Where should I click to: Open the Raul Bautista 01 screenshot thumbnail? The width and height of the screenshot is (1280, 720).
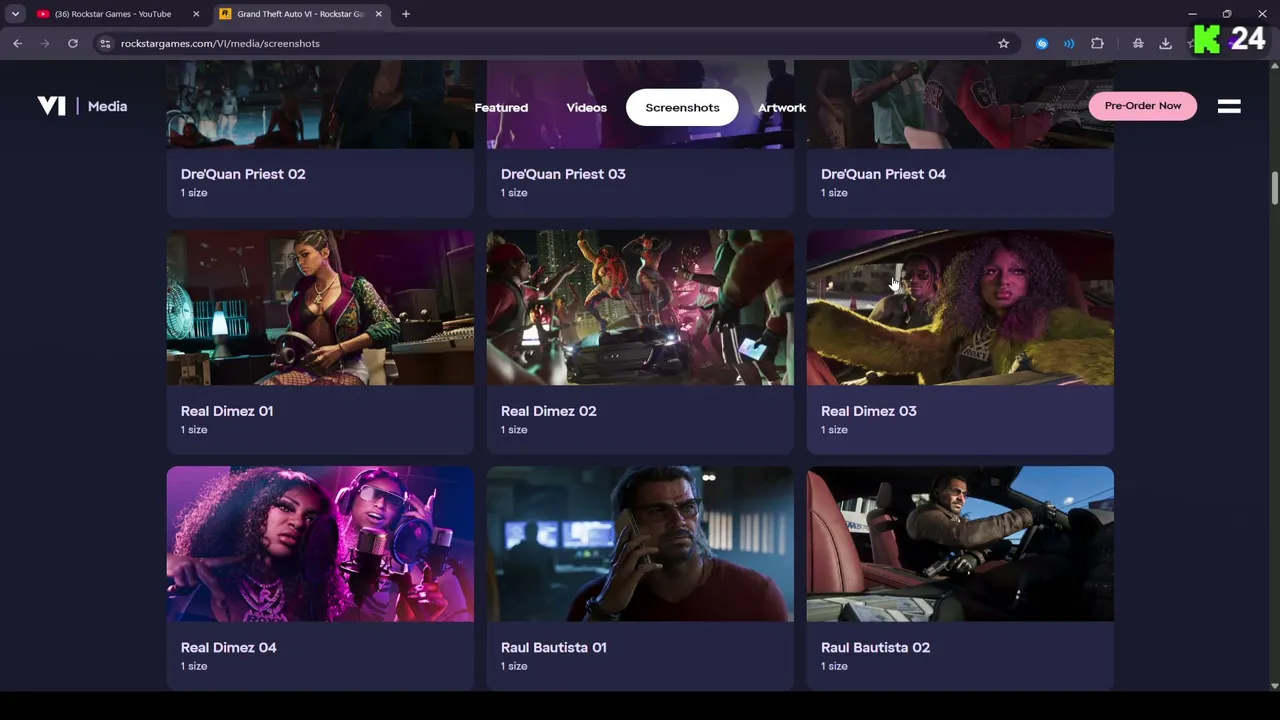pyautogui.click(x=640, y=544)
